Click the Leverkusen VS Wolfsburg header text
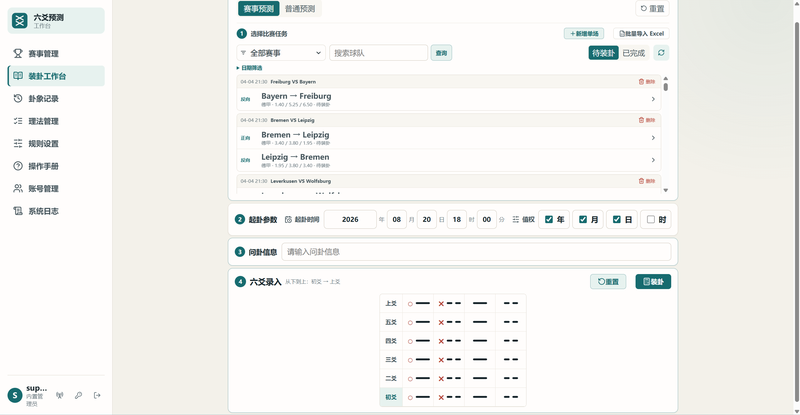This screenshot has width=800, height=415. [x=301, y=181]
